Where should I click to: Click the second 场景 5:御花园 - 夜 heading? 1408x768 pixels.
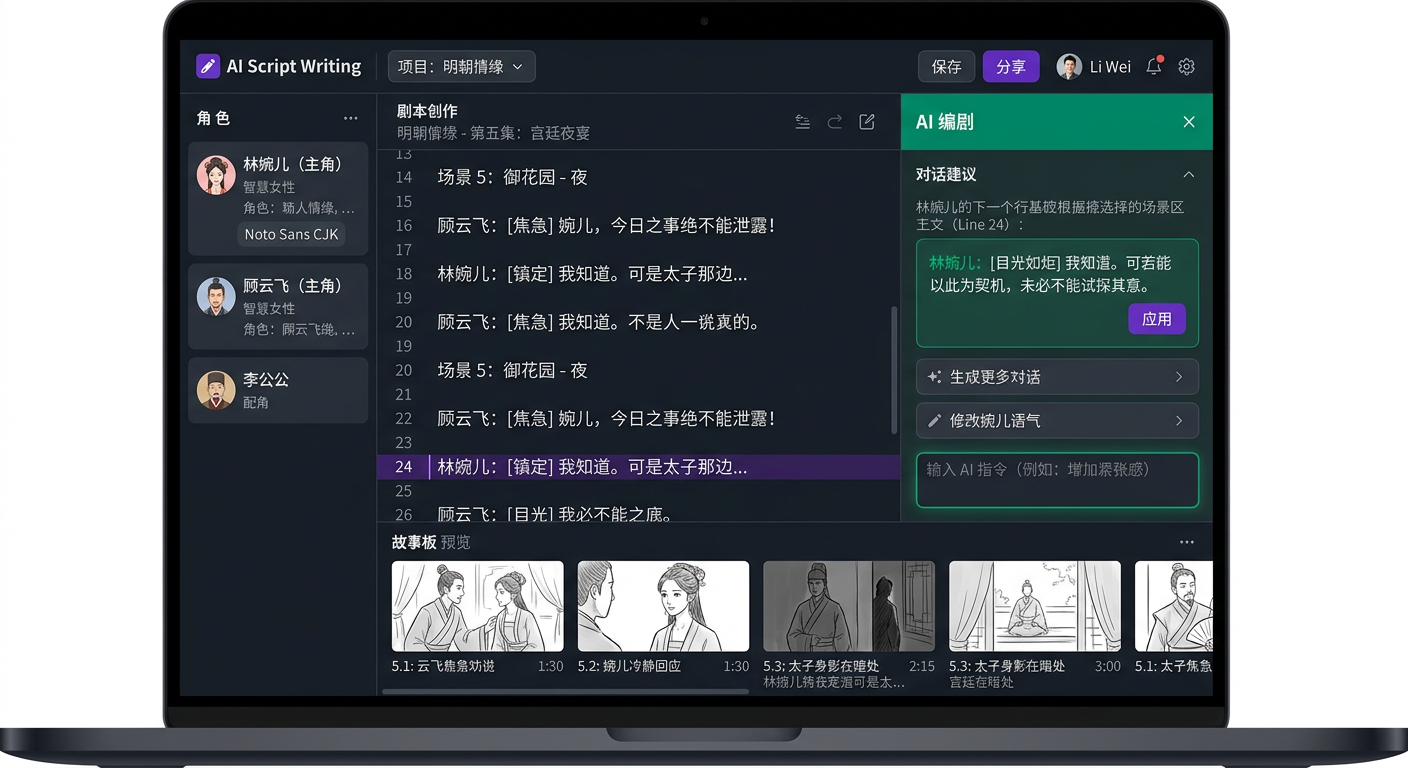pyautogui.click(x=512, y=370)
